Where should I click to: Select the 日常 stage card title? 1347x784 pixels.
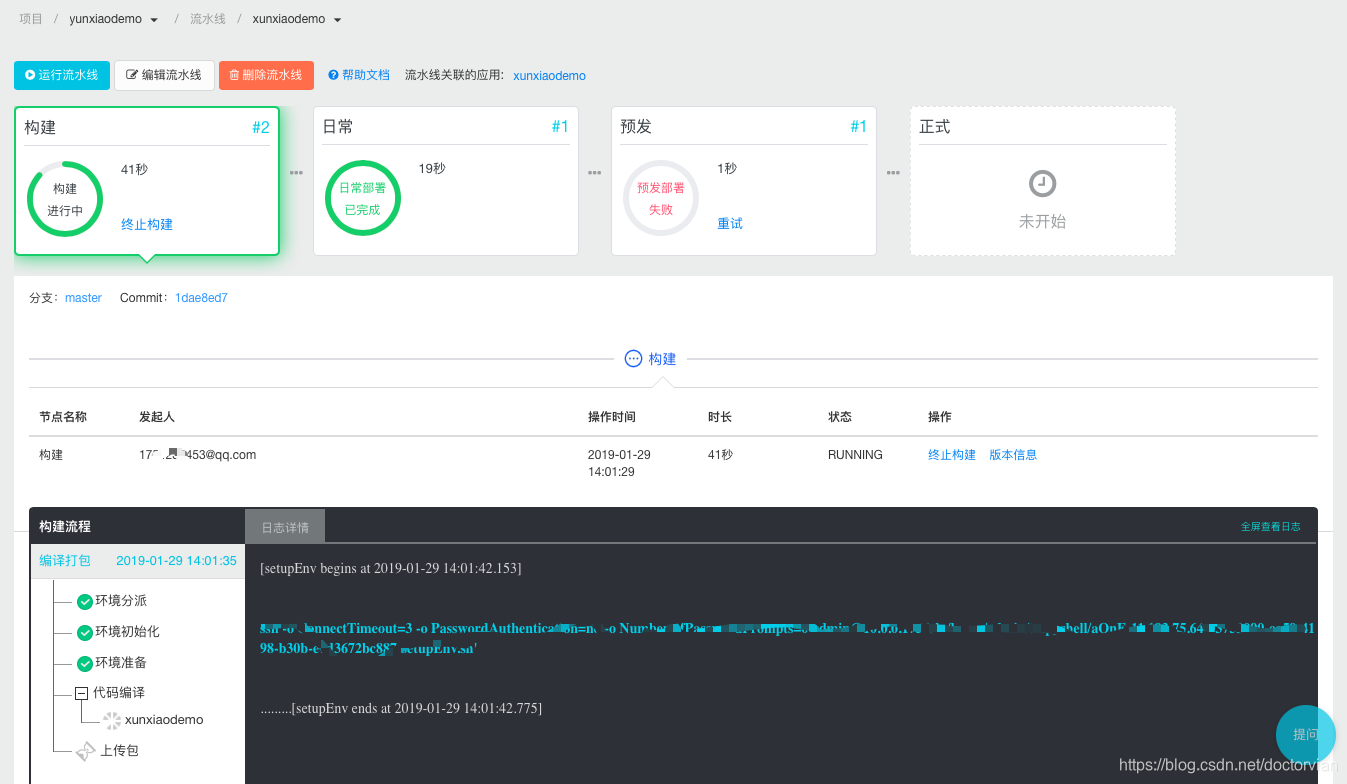[x=338, y=127]
